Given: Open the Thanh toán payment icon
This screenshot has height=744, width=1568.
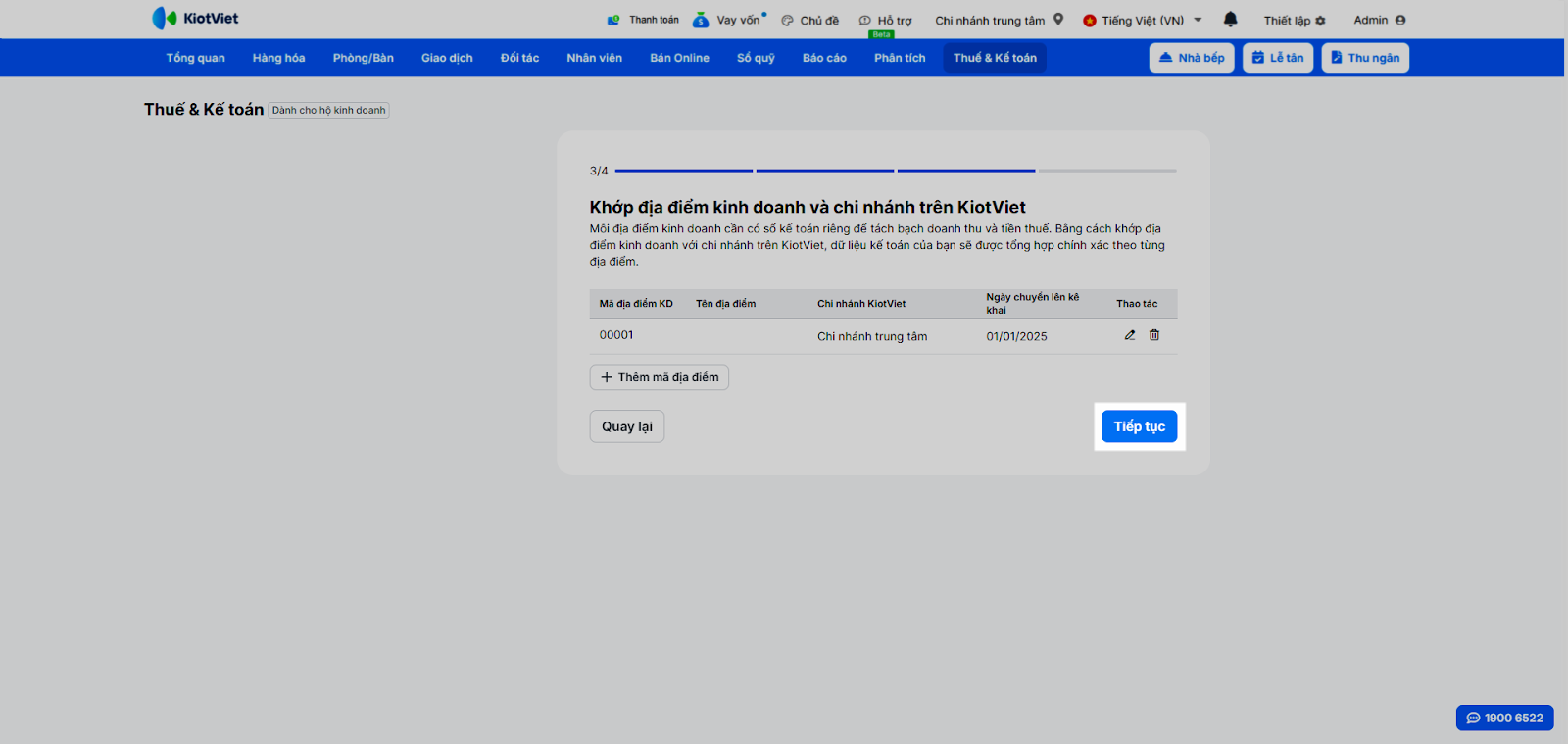Looking at the screenshot, I should tap(613, 20).
